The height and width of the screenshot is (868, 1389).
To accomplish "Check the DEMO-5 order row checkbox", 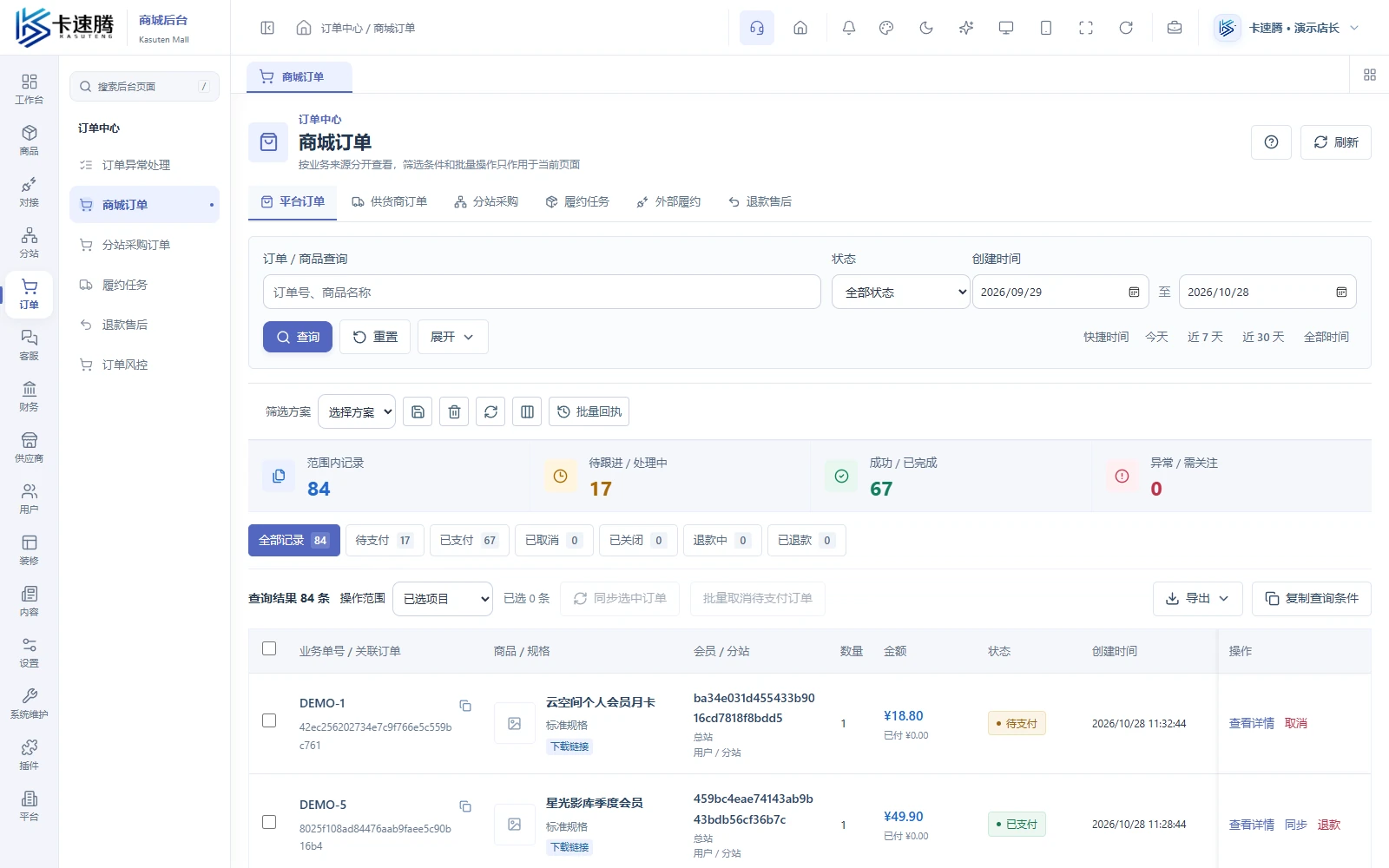I will pos(269,822).
